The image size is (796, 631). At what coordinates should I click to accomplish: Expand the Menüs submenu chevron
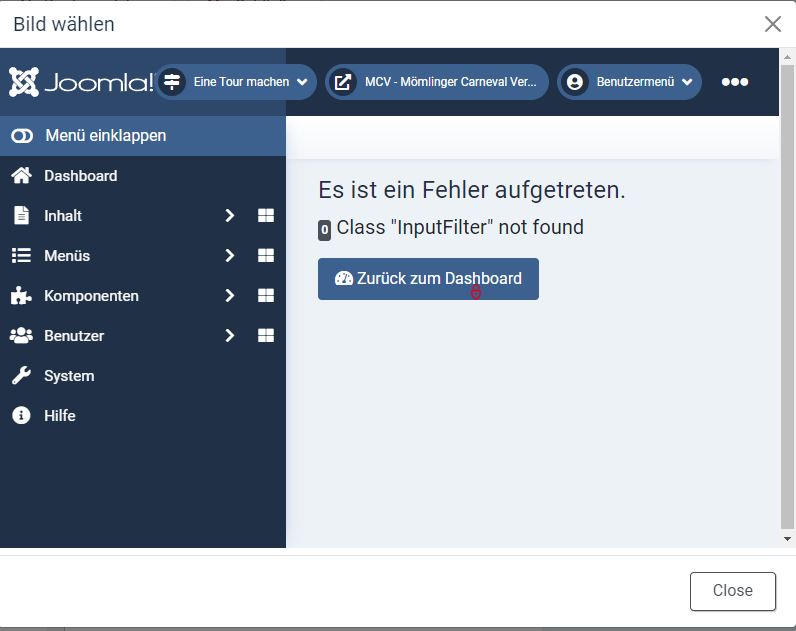[229, 256]
